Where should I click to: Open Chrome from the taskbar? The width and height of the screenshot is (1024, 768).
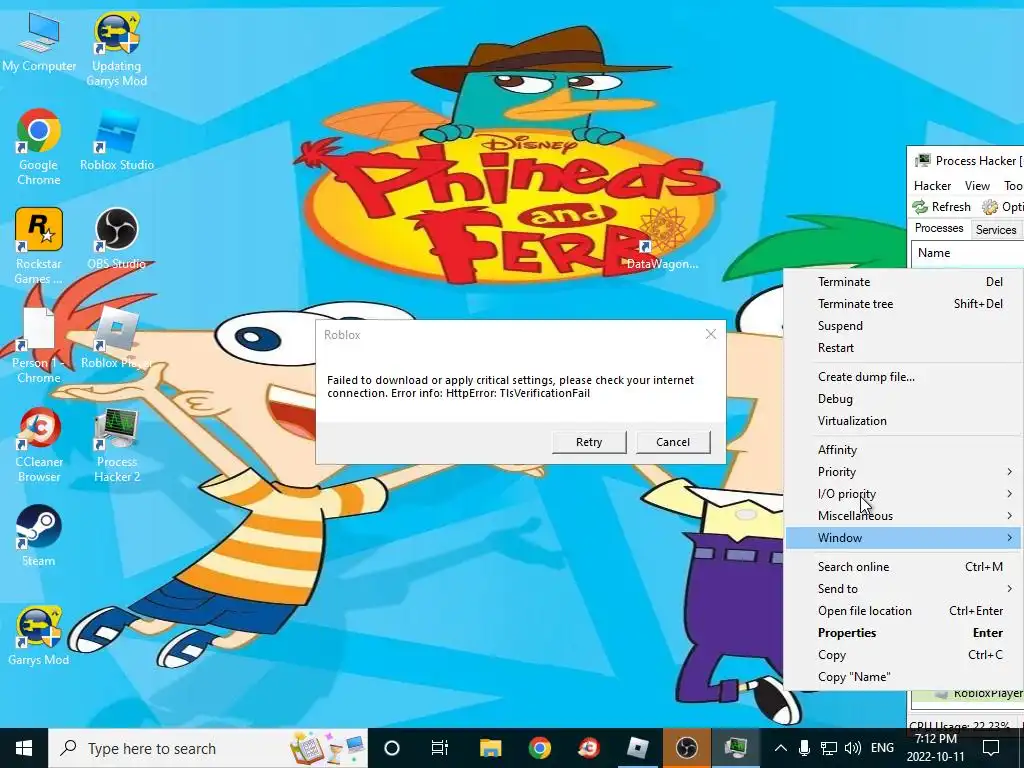pyautogui.click(x=539, y=748)
